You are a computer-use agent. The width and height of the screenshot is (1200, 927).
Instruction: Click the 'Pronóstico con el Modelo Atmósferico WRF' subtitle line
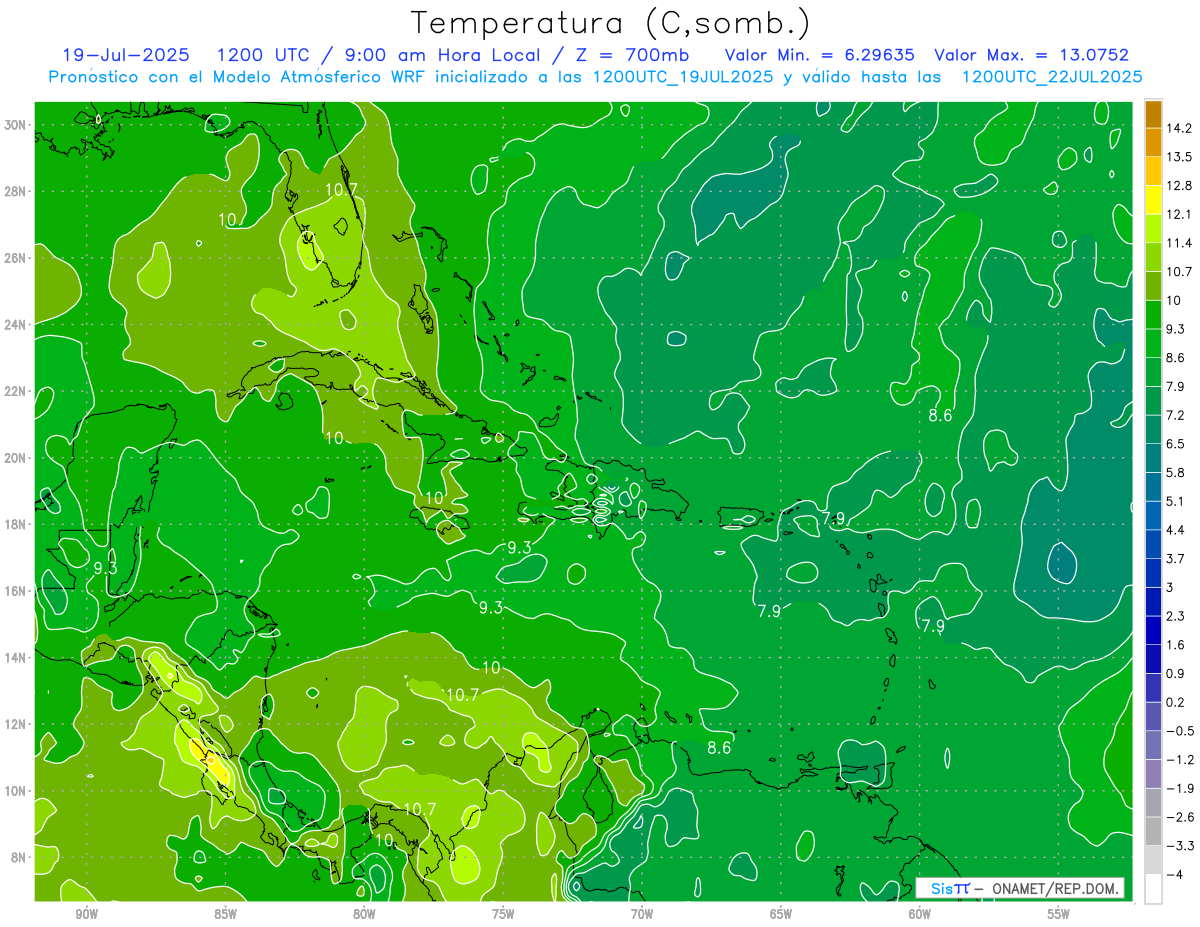(x=595, y=76)
